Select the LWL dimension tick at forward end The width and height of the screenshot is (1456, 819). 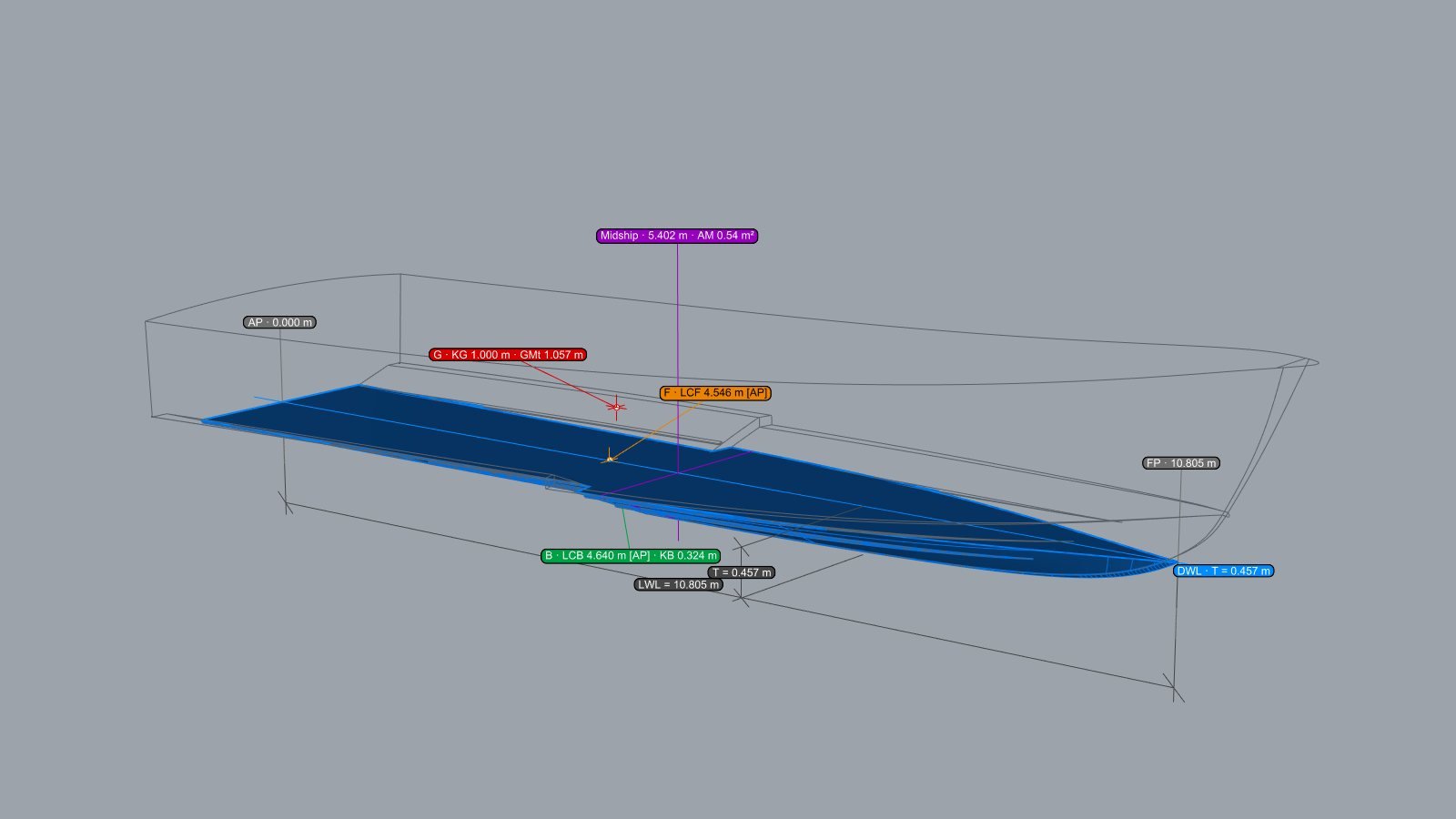click(1174, 688)
